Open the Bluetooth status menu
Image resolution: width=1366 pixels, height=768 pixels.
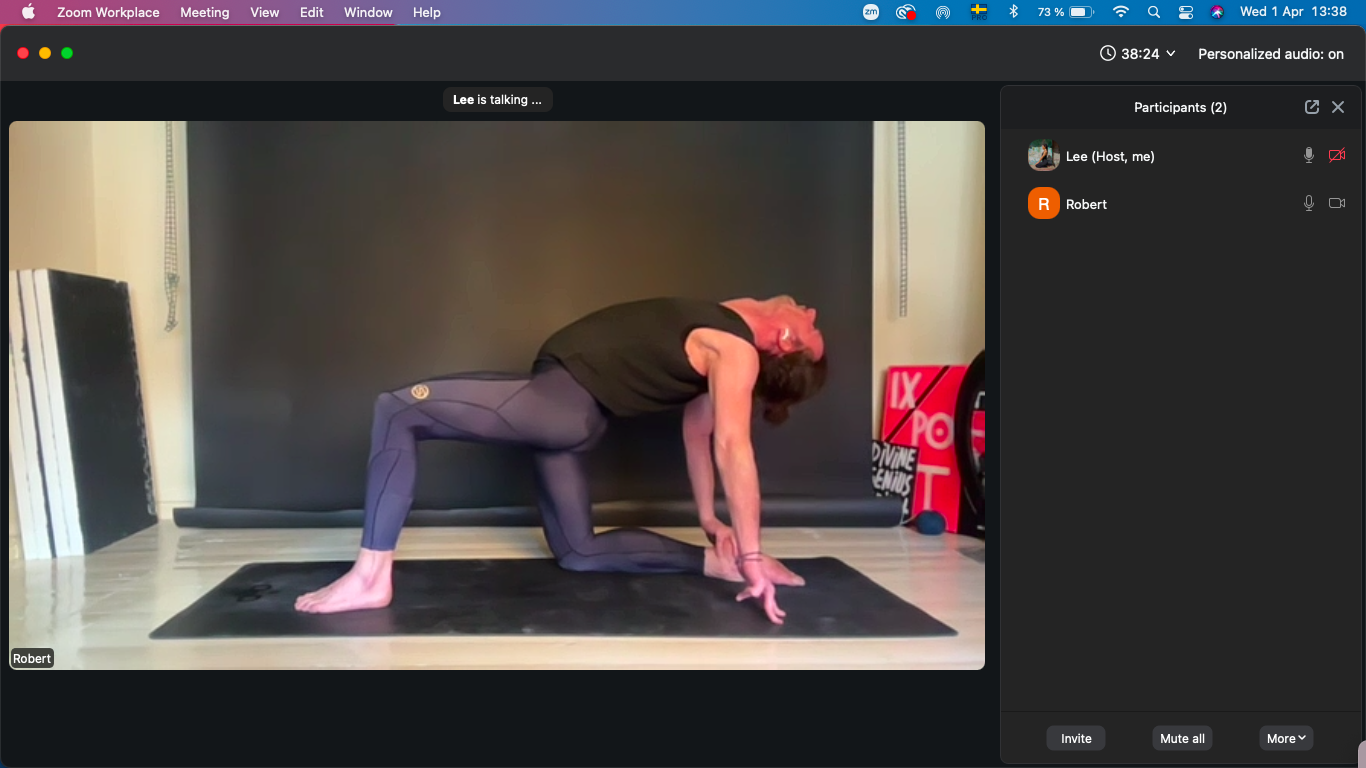tap(1013, 12)
